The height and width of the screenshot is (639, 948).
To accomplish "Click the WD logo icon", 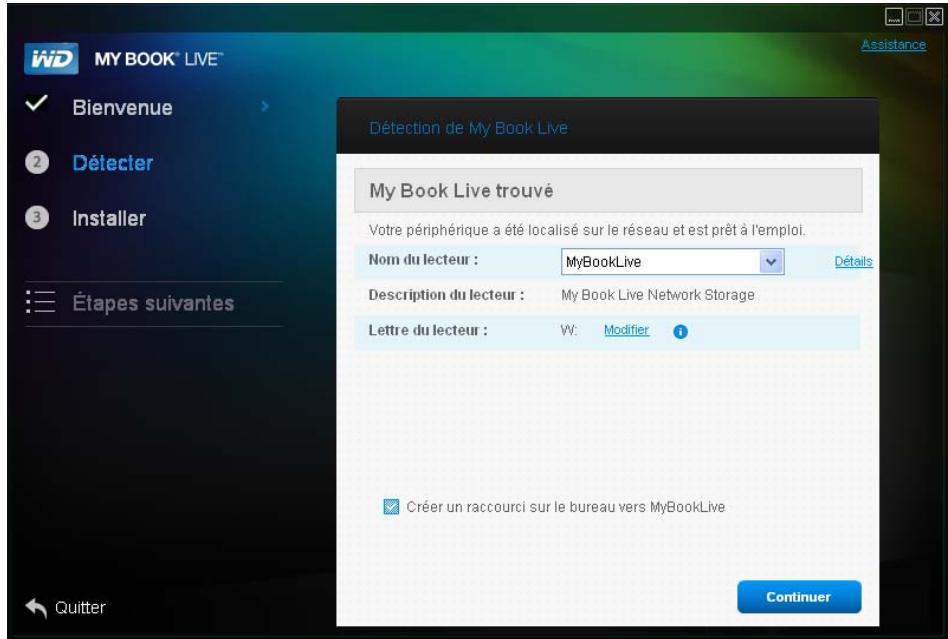I will pos(51,59).
